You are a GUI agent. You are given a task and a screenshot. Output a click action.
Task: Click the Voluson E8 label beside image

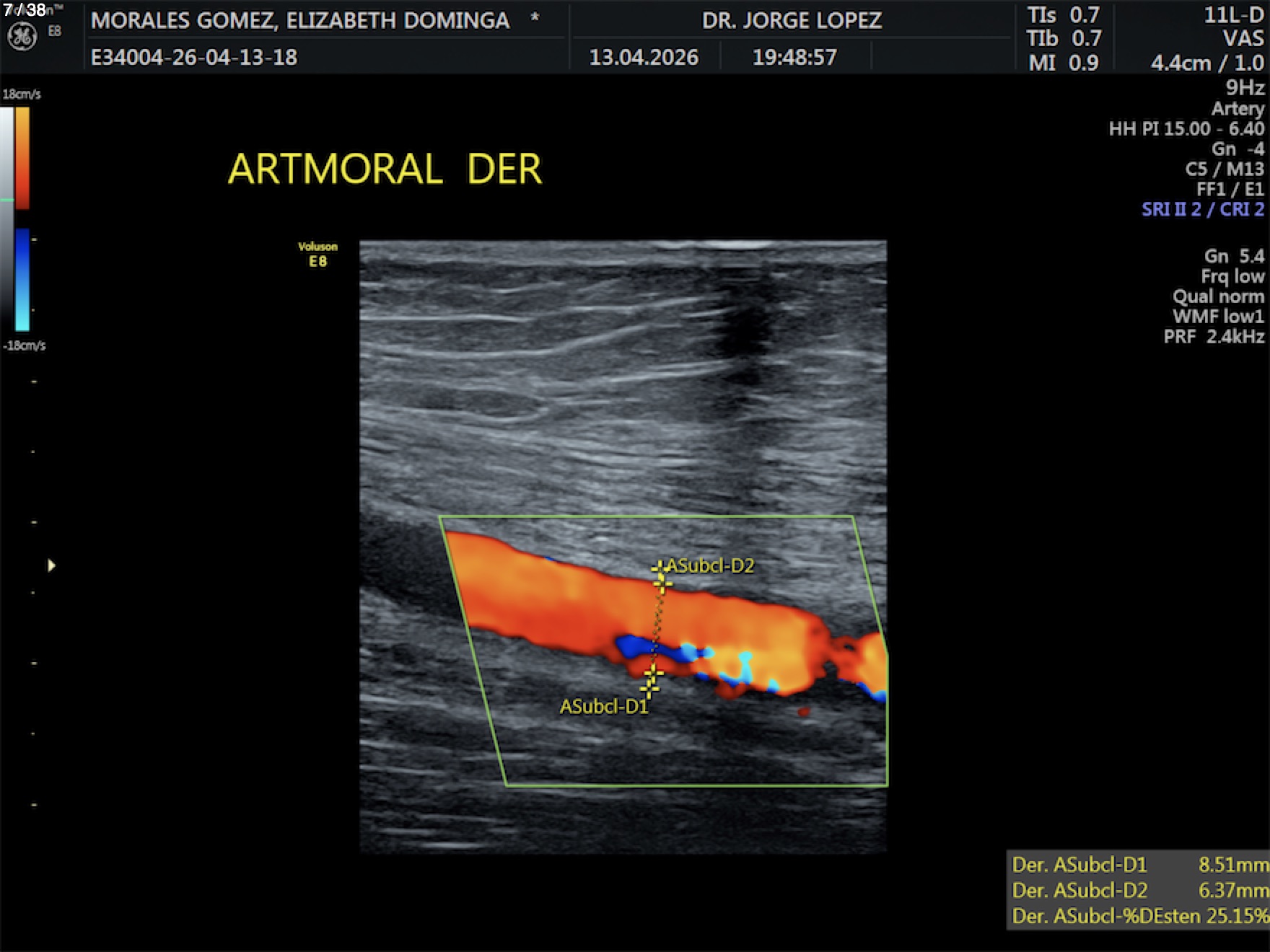pyautogui.click(x=317, y=255)
